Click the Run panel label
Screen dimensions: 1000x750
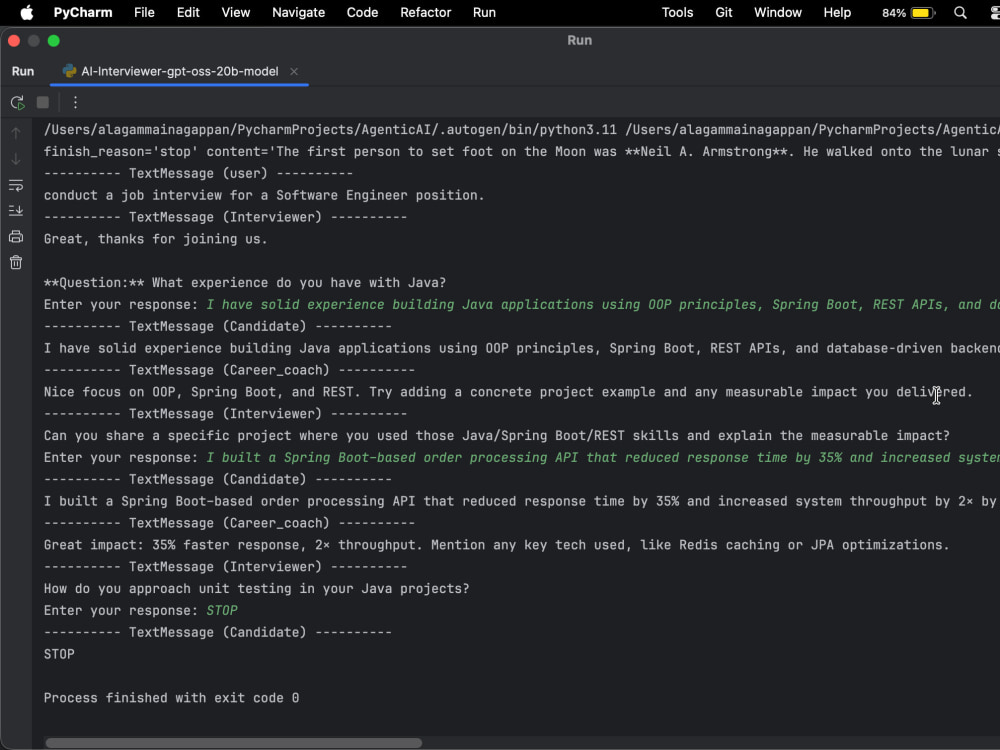pyautogui.click(x=23, y=71)
